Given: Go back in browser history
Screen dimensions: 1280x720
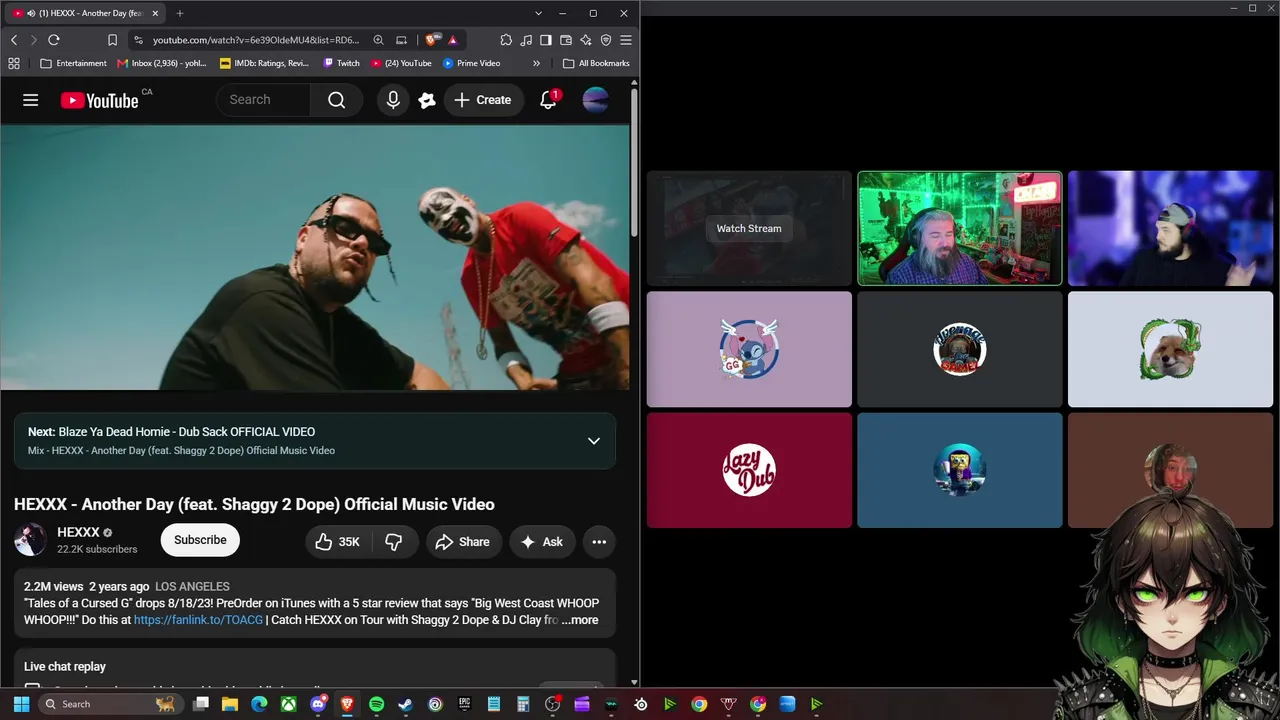Looking at the screenshot, I should [14, 40].
